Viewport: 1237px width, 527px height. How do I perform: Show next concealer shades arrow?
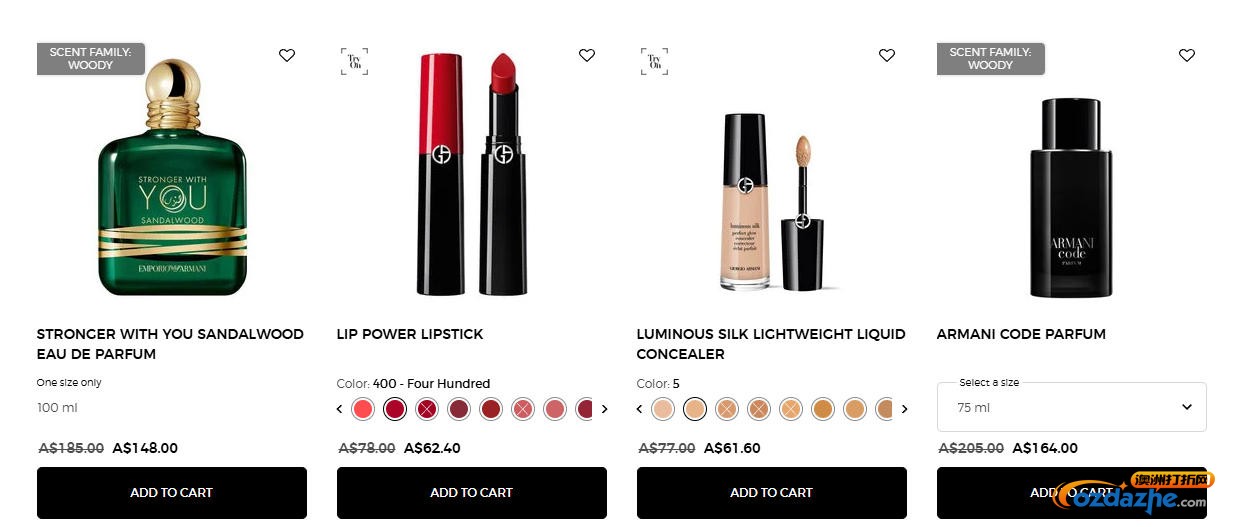(x=904, y=409)
